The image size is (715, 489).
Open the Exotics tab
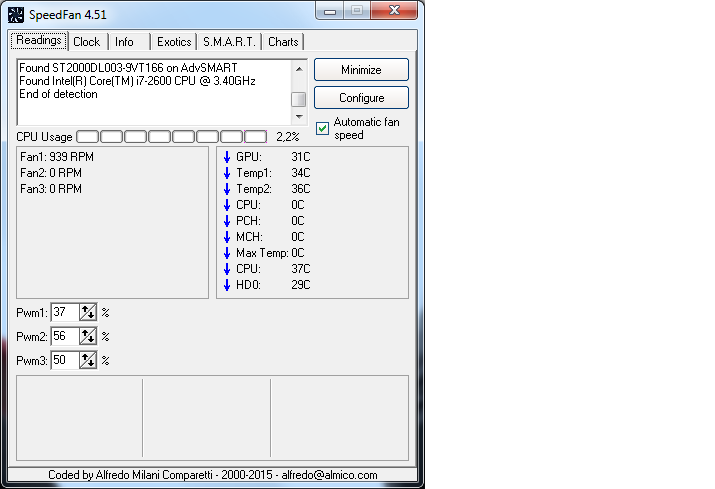click(x=174, y=42)
